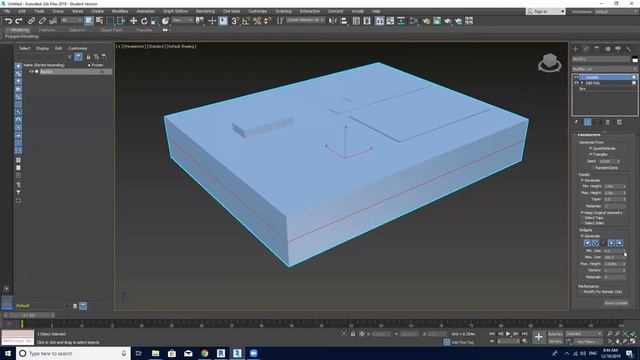
Task: Click the ViewCube in the viewport
Action: (x=550, y=62)
